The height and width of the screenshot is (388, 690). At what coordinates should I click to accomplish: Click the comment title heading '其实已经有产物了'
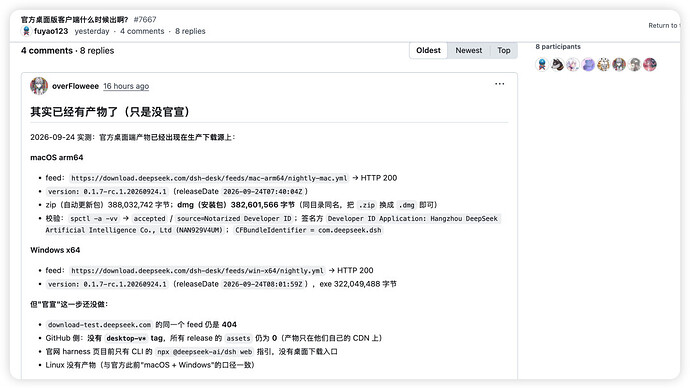click(110, 112)
